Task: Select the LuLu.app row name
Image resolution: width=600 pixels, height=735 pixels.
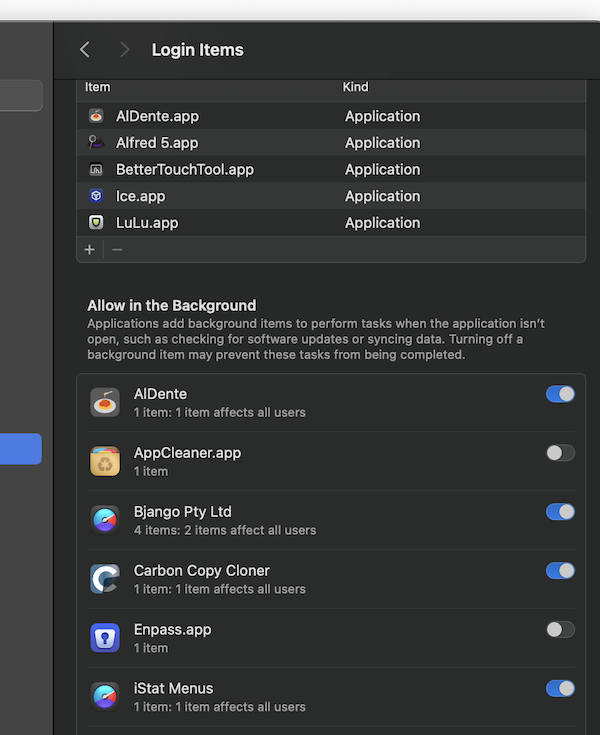Action: click(x=147, y=223)
